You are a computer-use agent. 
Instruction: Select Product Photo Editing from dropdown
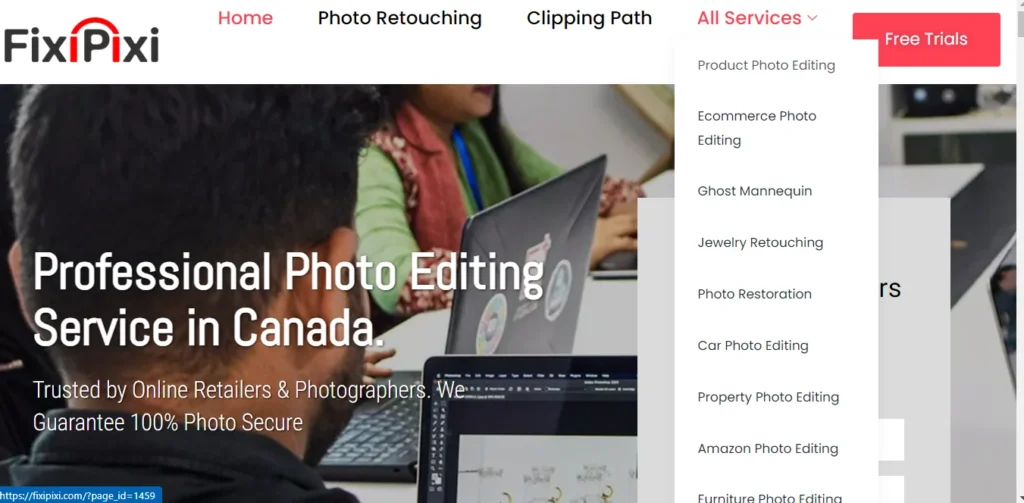(766, 65)
